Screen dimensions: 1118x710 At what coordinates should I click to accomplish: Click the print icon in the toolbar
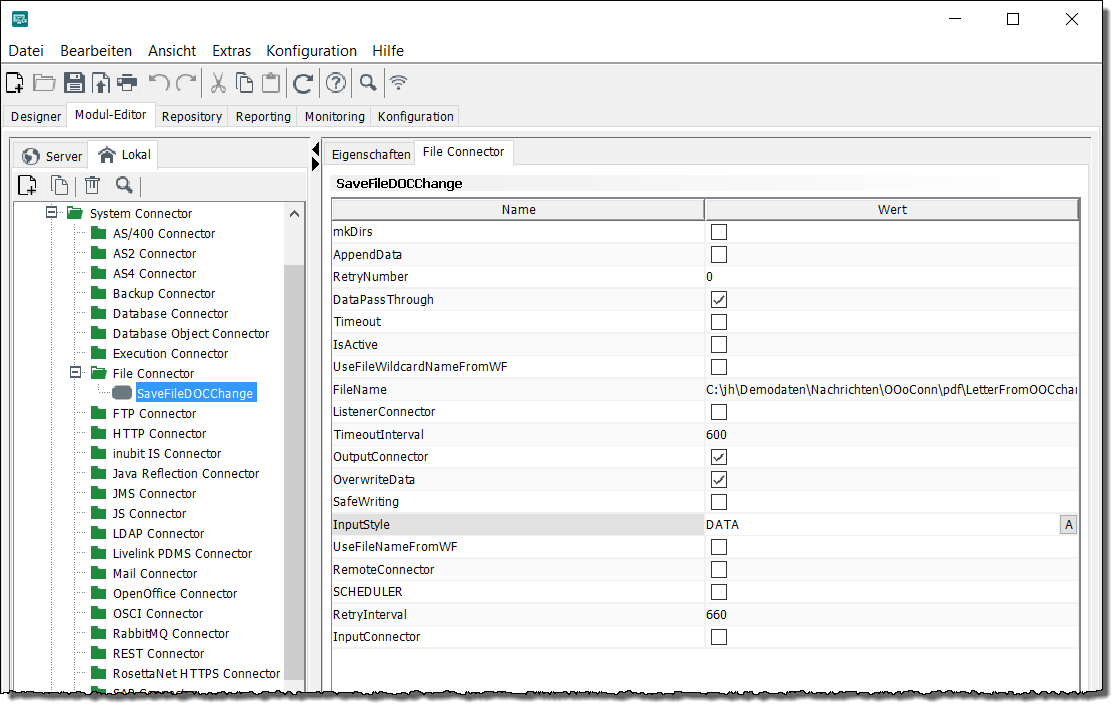127,83
